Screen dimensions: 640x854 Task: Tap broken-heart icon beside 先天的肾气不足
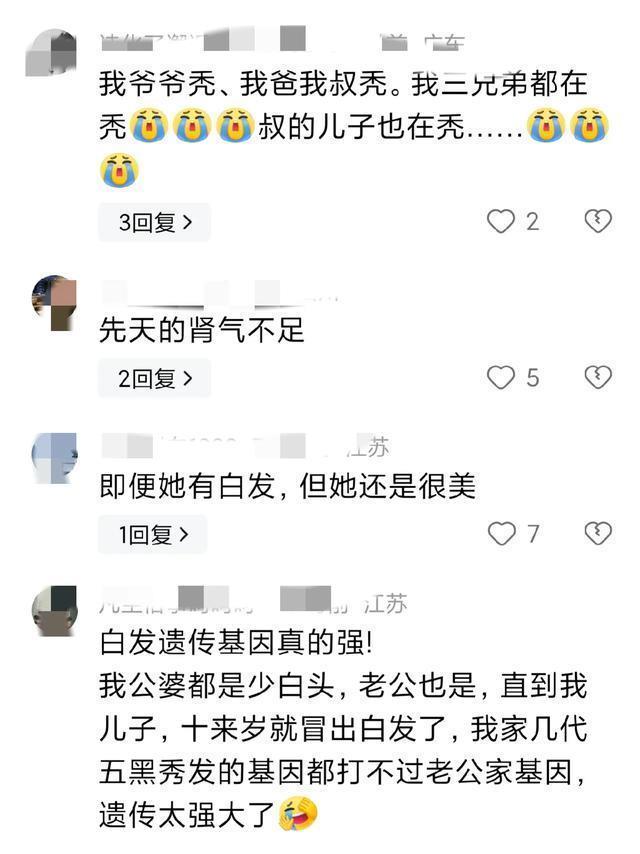point(598,377)
